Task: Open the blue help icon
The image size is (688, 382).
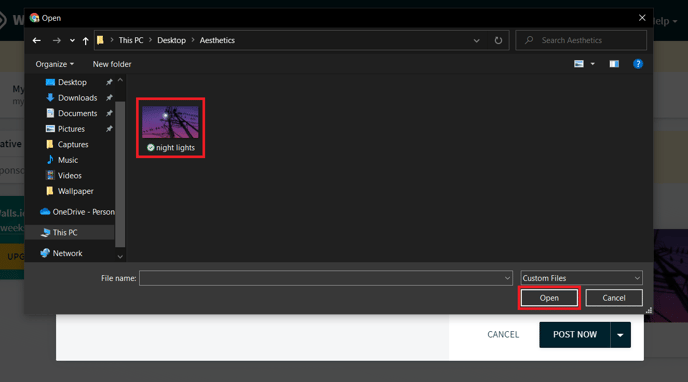Action: [x=638, y=64]
